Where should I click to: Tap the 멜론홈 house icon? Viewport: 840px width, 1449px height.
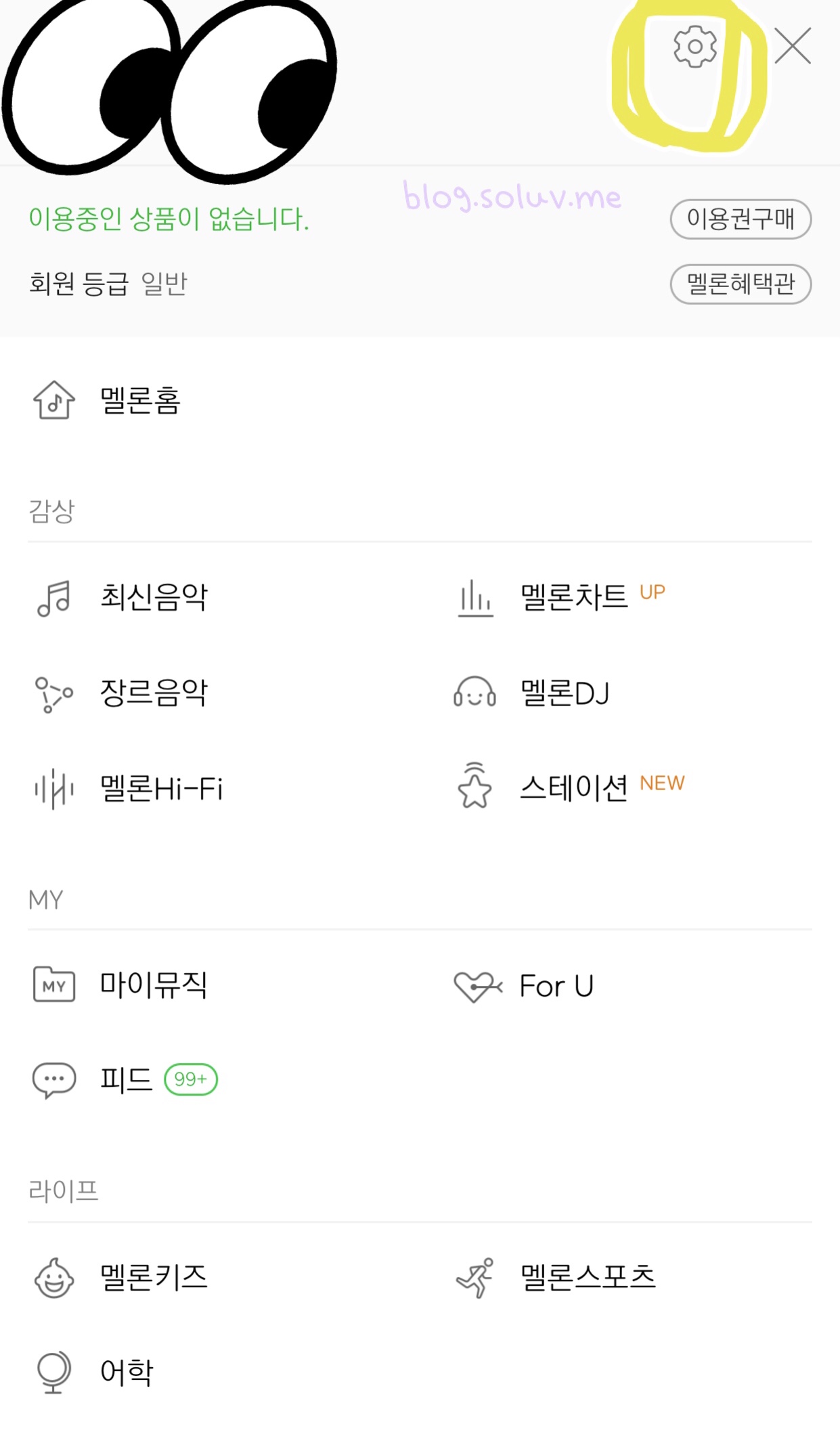point(54,399)
